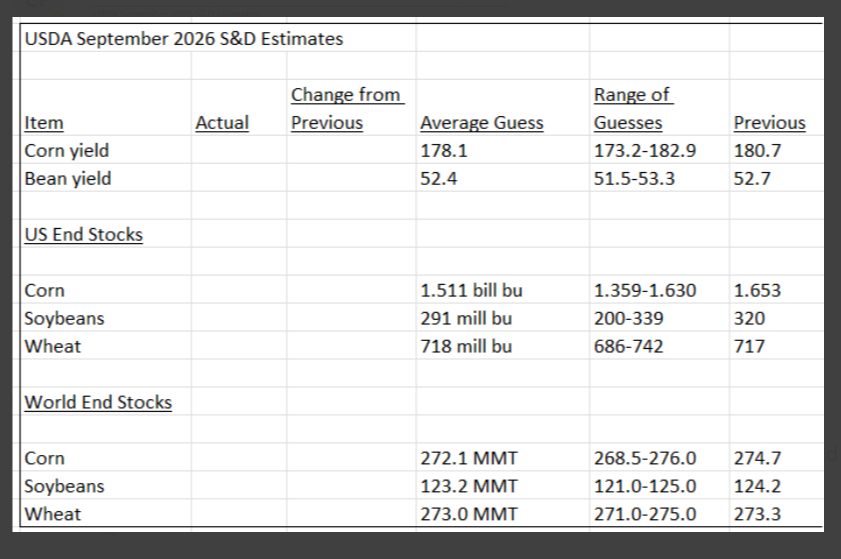Click the soybeans range cell 200-339
Screen dimensions: 841x559
pyautogui.click(x=628, y=318)
